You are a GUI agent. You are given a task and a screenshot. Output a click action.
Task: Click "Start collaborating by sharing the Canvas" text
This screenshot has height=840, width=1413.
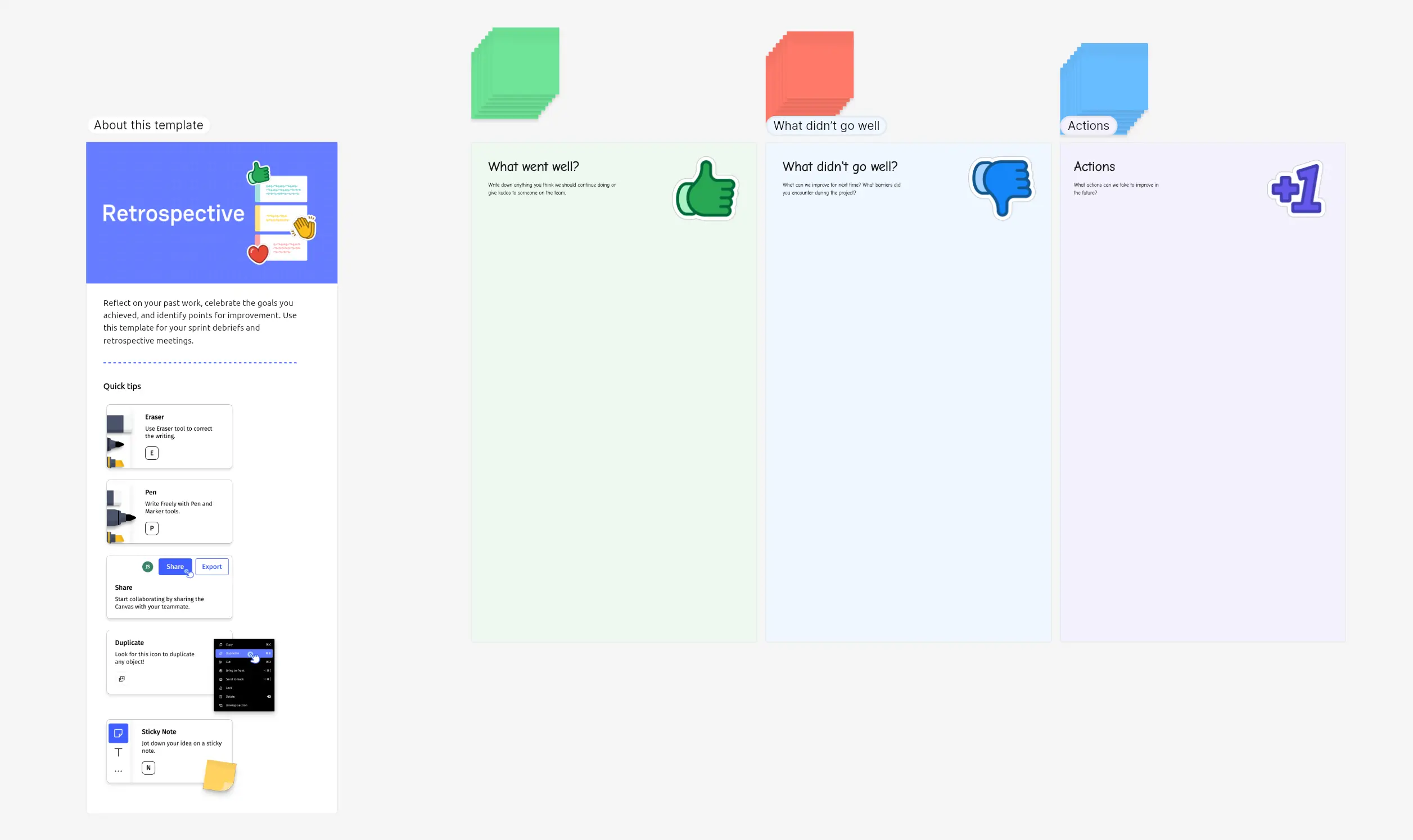[x=160, y=603]
